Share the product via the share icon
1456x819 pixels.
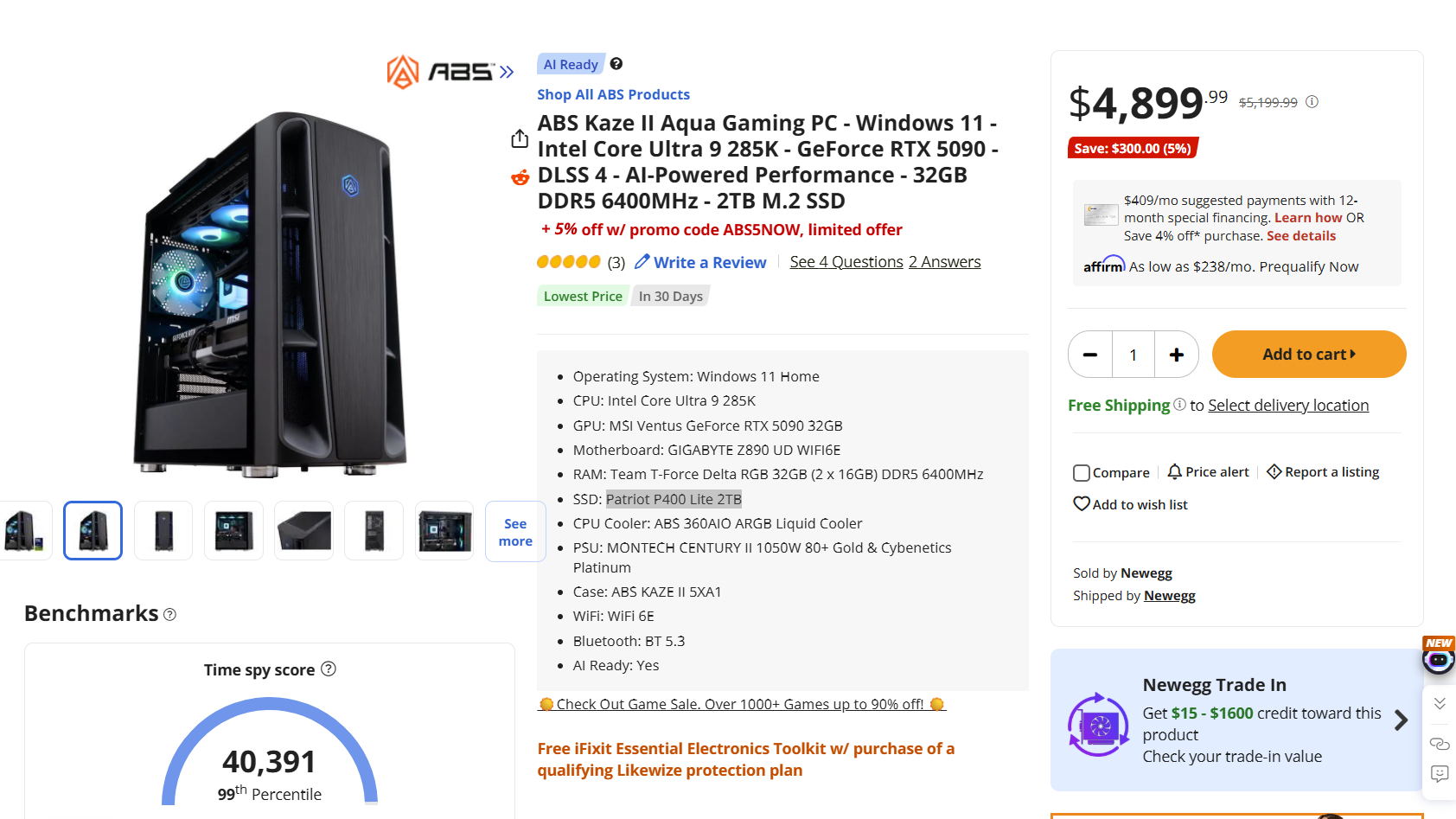[520, 138]
